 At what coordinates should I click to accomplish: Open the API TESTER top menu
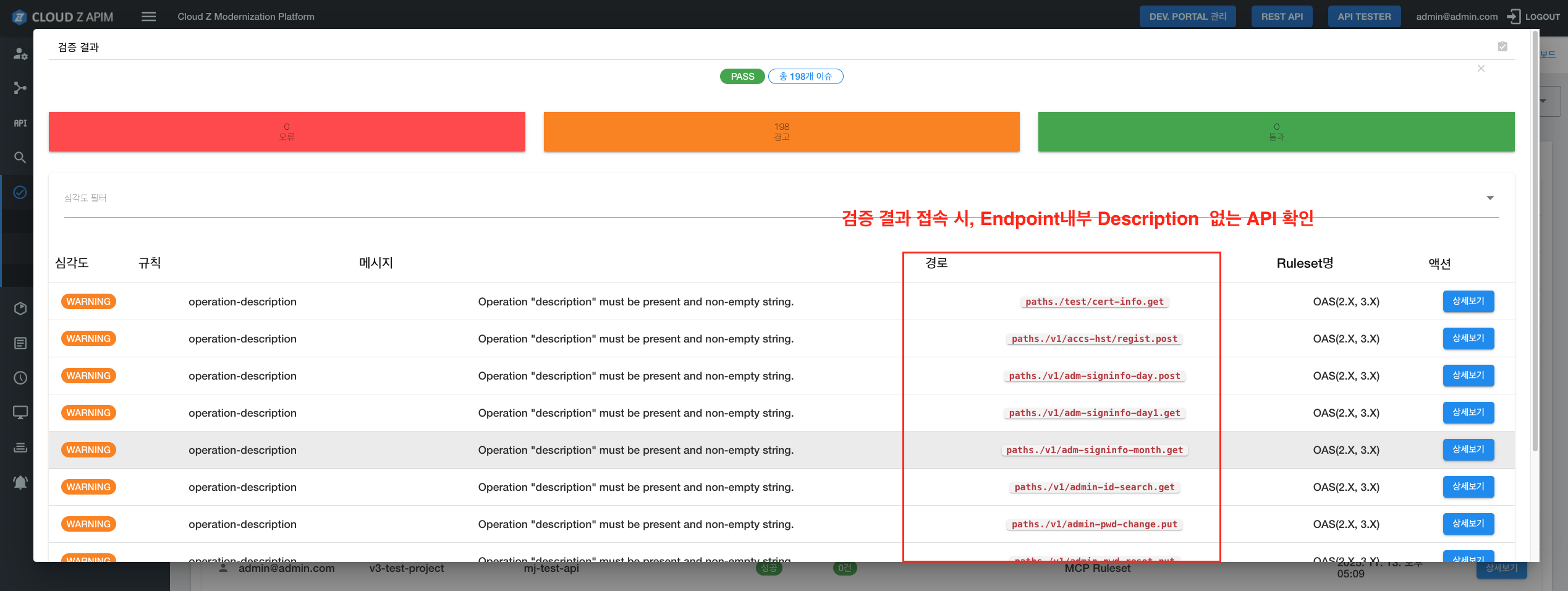(x=1364, y=17)
